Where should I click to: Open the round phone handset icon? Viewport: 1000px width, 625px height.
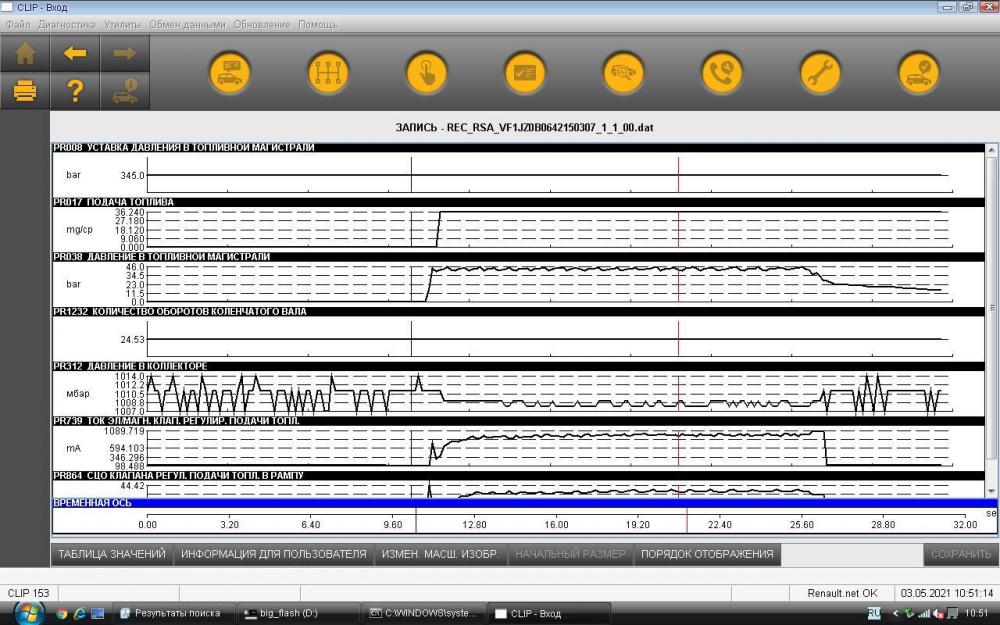[x=721, y=73]
